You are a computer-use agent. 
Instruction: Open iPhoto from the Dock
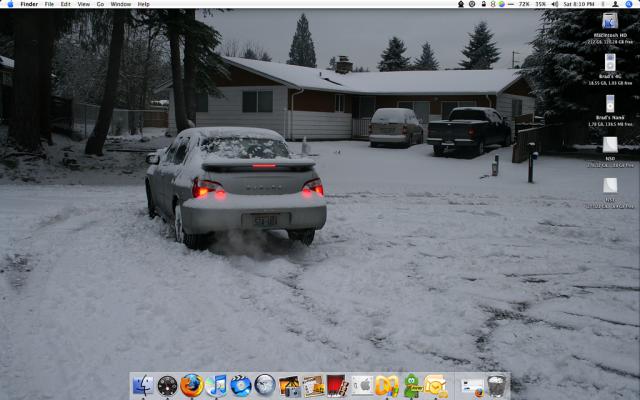point(289,386)
